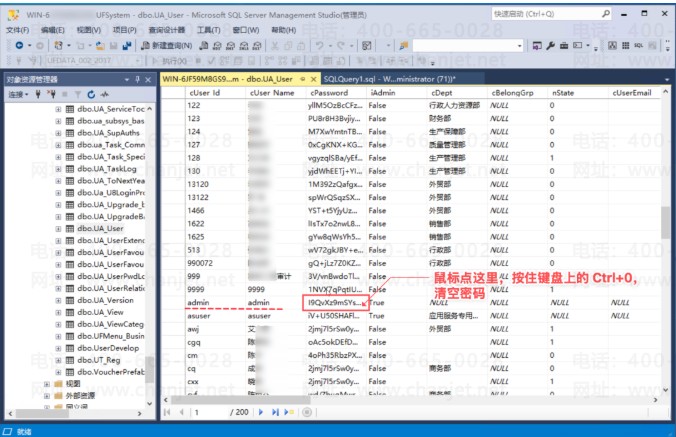
Task: Toggle auto-hide pin for Object Explorer panel
Action: tap(138, 79)
